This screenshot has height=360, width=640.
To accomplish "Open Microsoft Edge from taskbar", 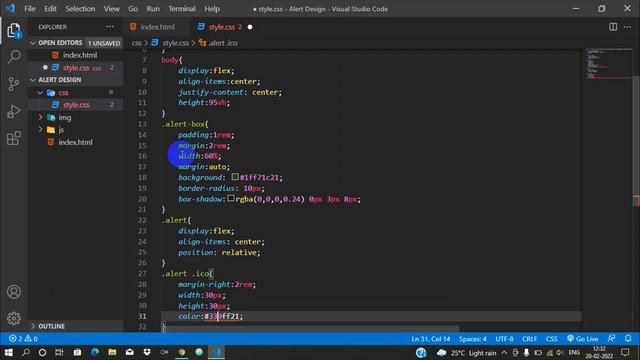I will 95,352.
